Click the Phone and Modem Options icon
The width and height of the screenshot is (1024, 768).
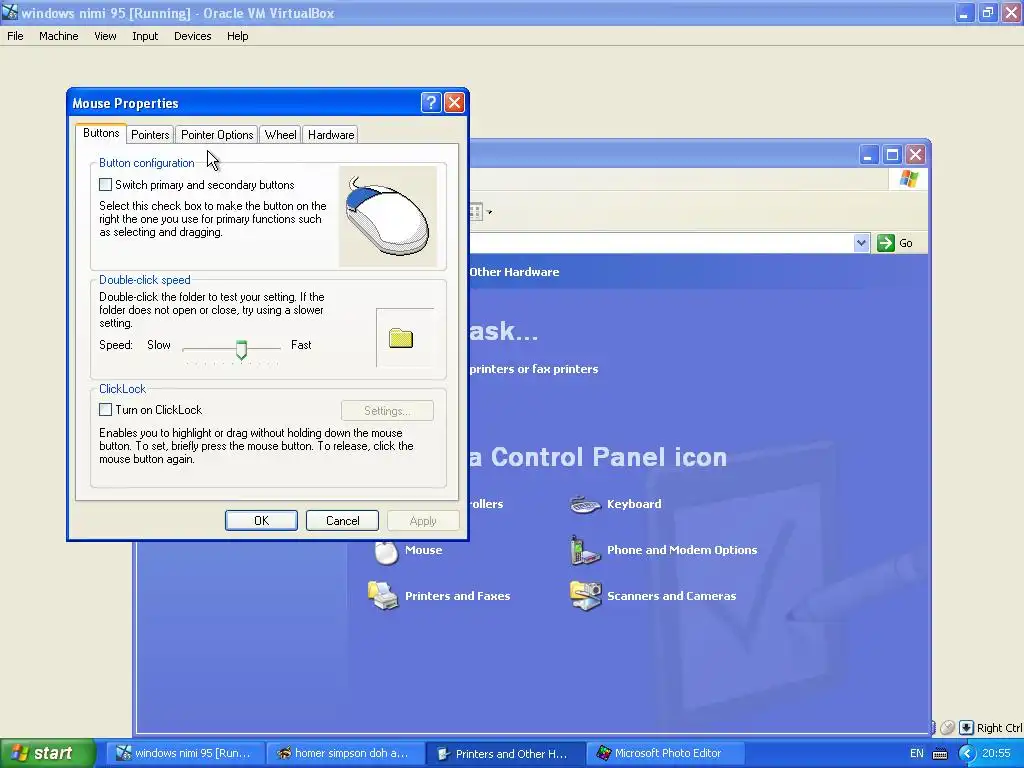pos(585,550)
